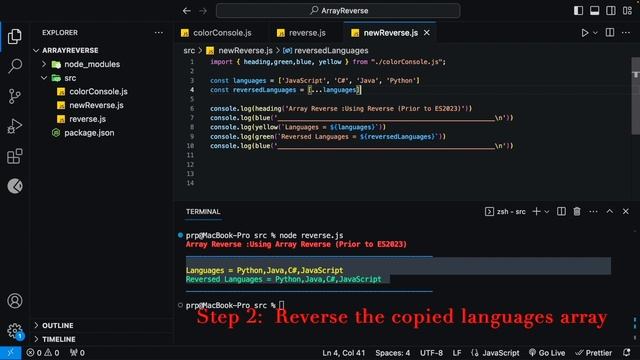
Task: Click the ArrayReverse command center search box
Action: (338, 11)
